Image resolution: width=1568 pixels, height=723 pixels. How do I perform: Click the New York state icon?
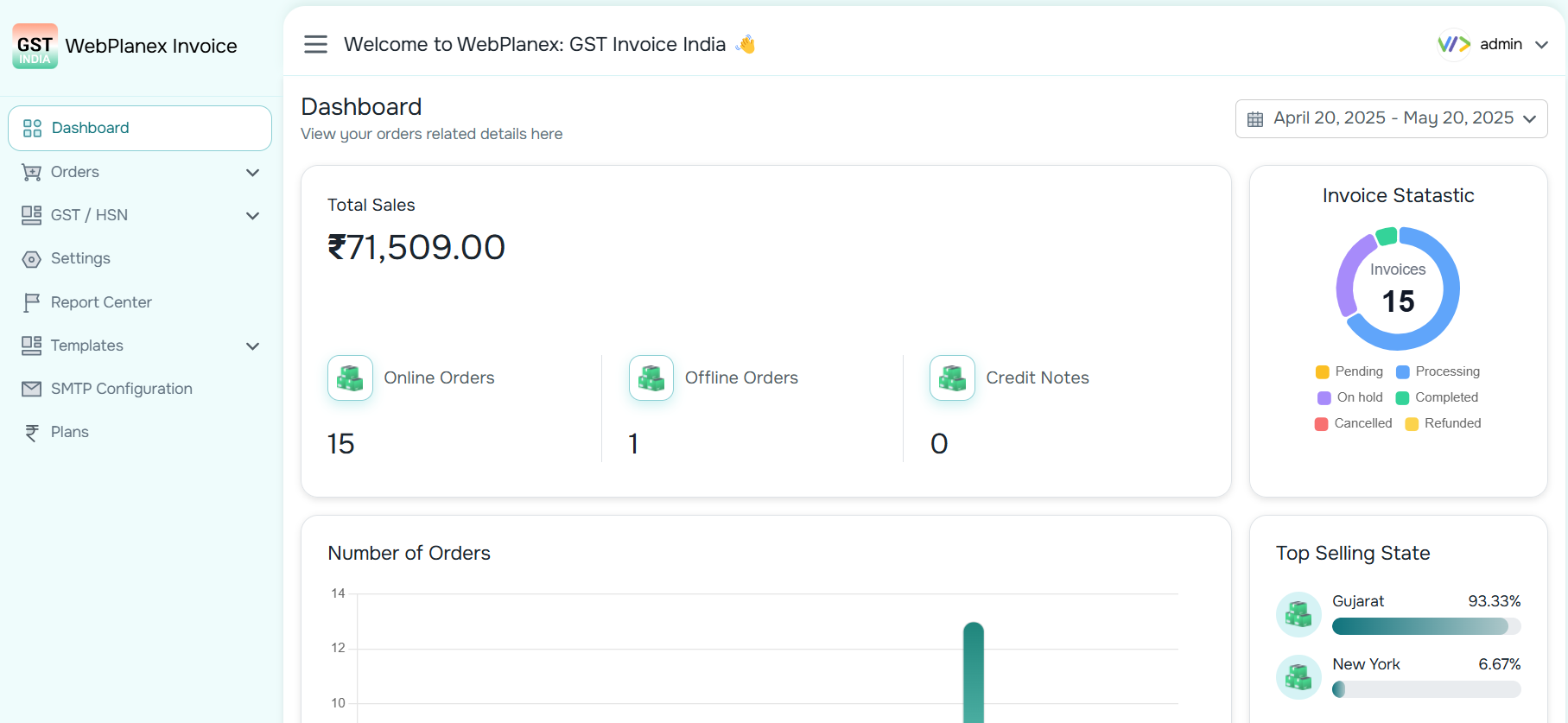[1298, 677]
